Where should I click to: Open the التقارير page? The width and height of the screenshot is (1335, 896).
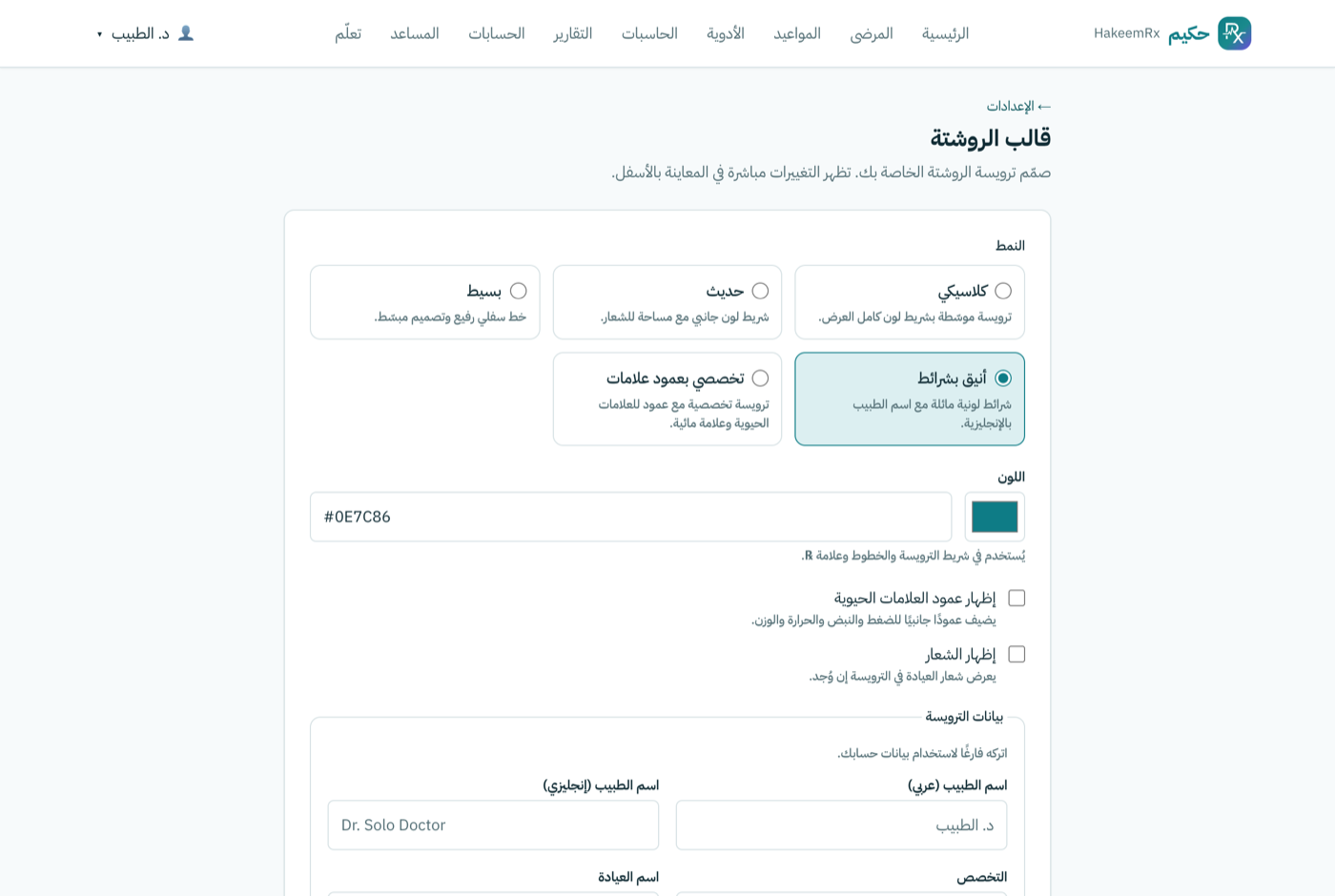pos(573,33)
